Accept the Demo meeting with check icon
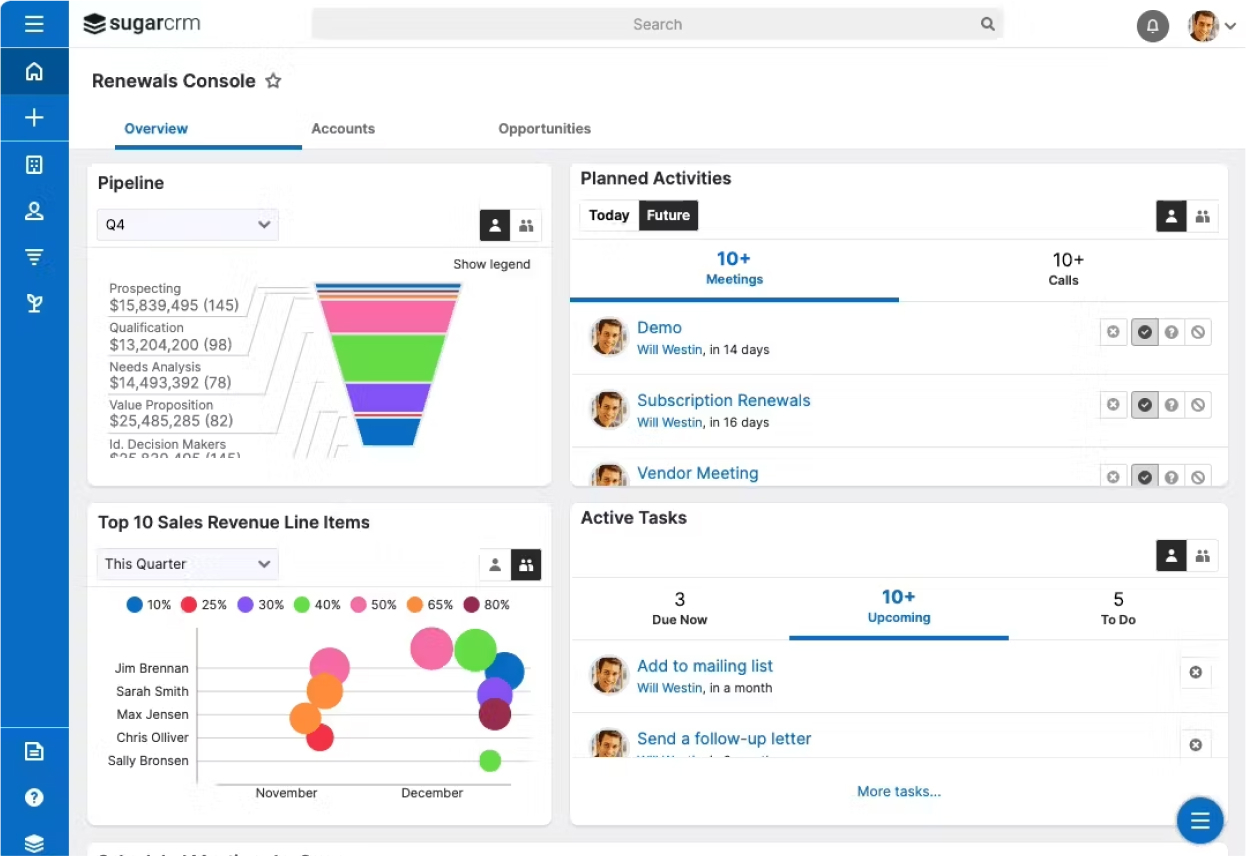 (x=1145, y=332)
